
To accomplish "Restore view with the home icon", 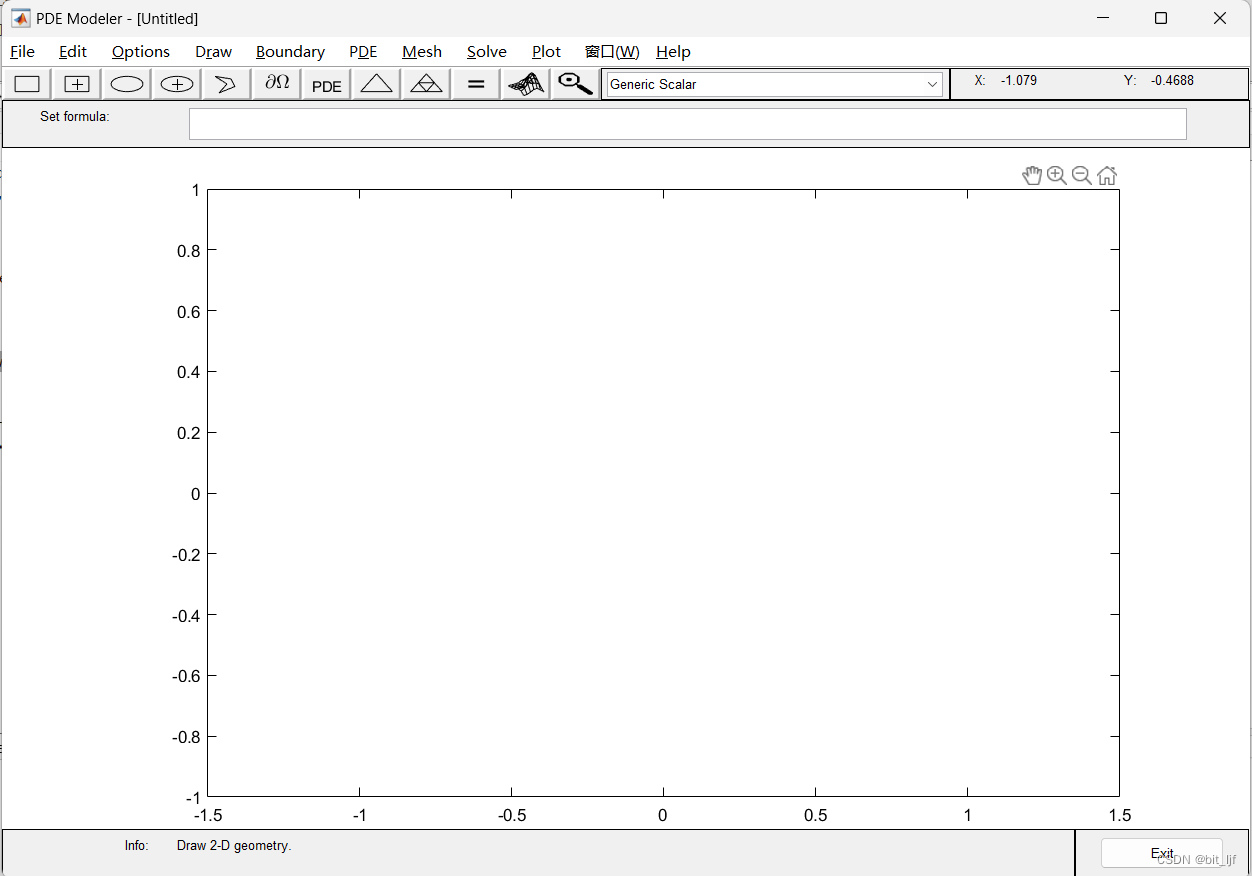I will click(1107, 175).
